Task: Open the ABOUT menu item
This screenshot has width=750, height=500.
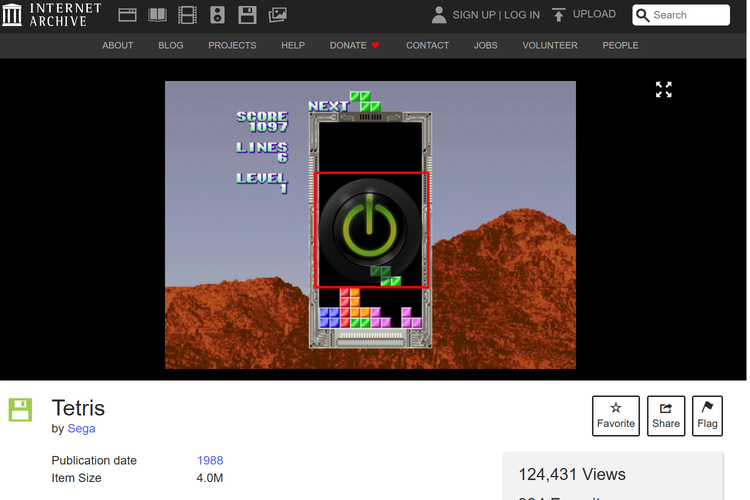Action: (x=118, y=45)
